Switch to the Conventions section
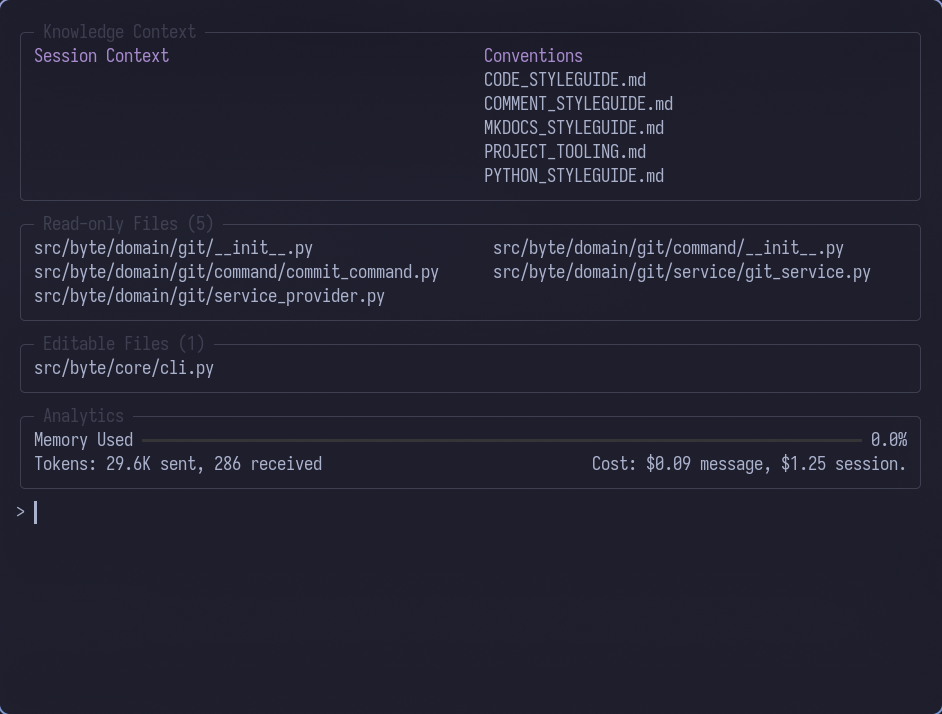The image size is (942, 714). pos(533,55)
